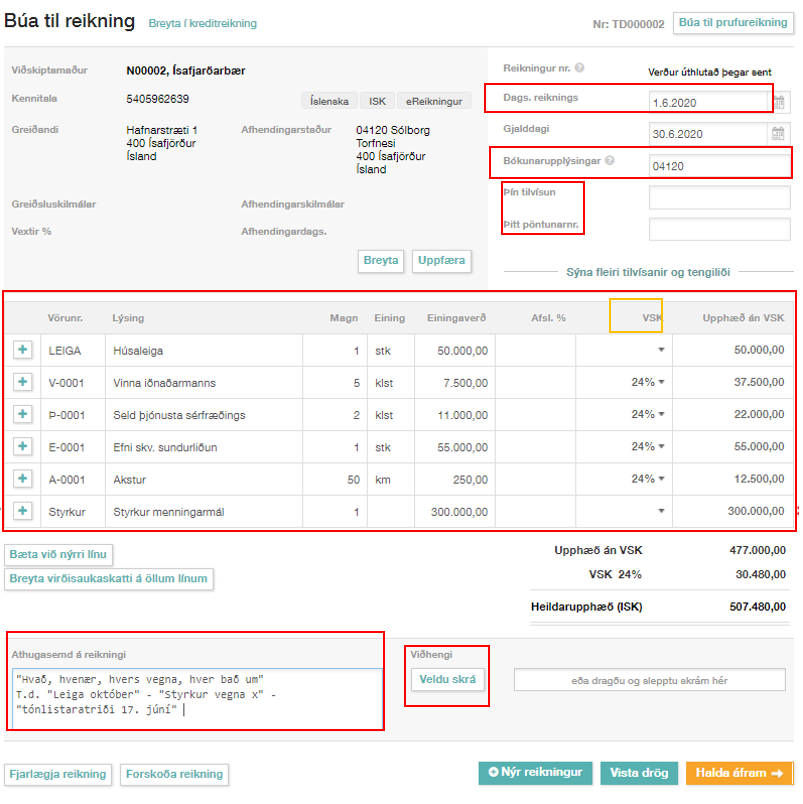Toggle the eReikningur option

[x=433, y=101]
